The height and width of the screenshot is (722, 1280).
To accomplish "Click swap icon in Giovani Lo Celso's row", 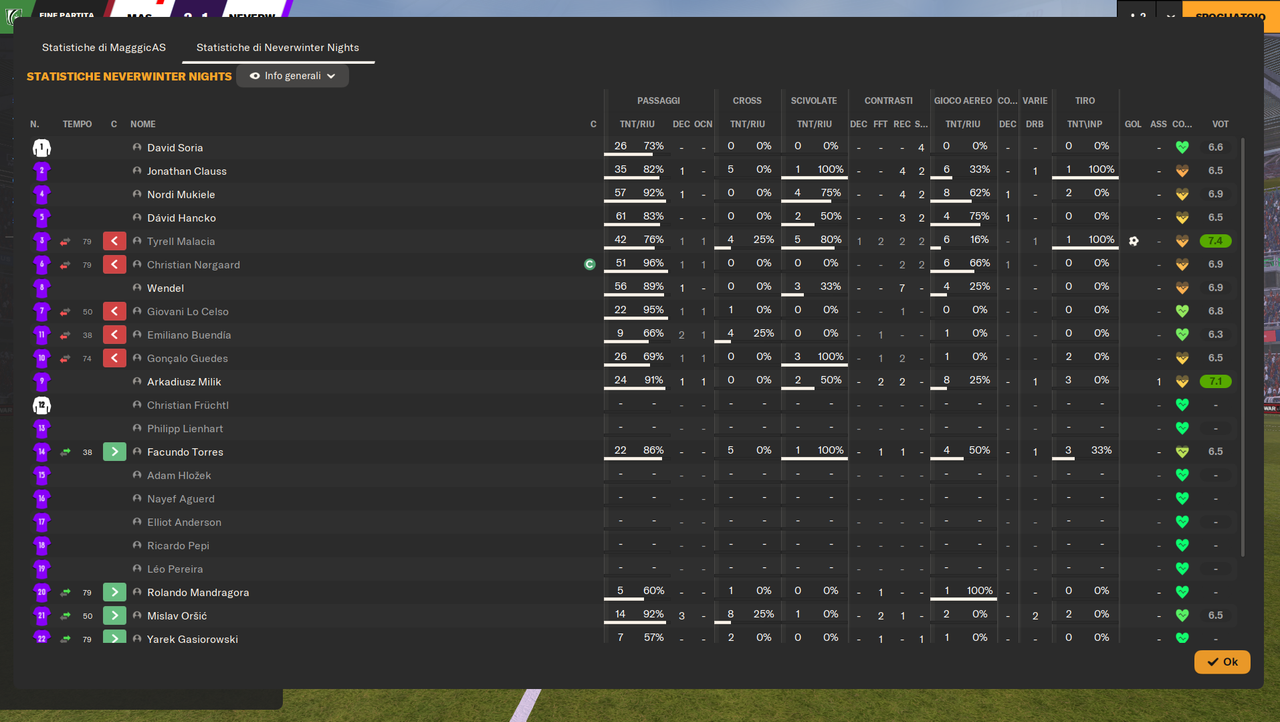I will click(65, 312).
